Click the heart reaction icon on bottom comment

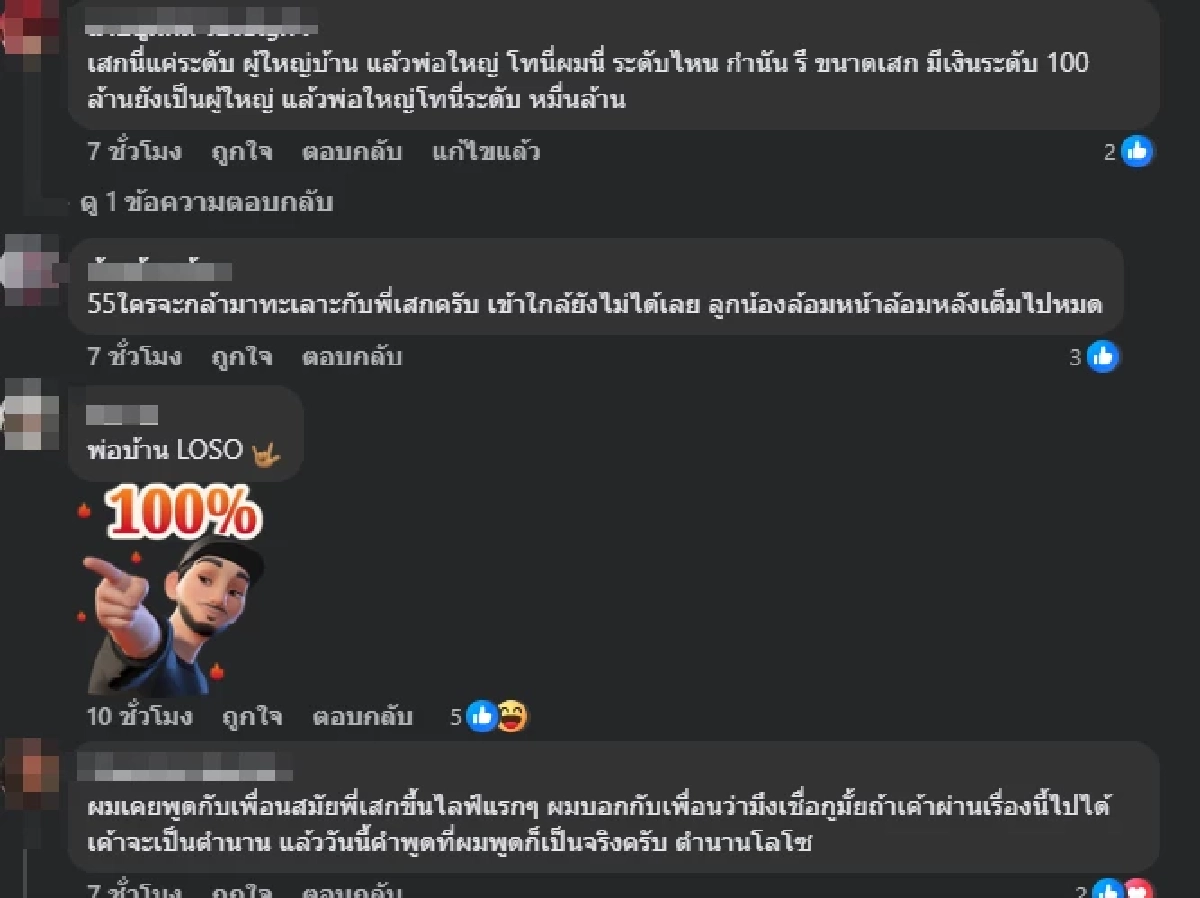[x=1138, y=890]
